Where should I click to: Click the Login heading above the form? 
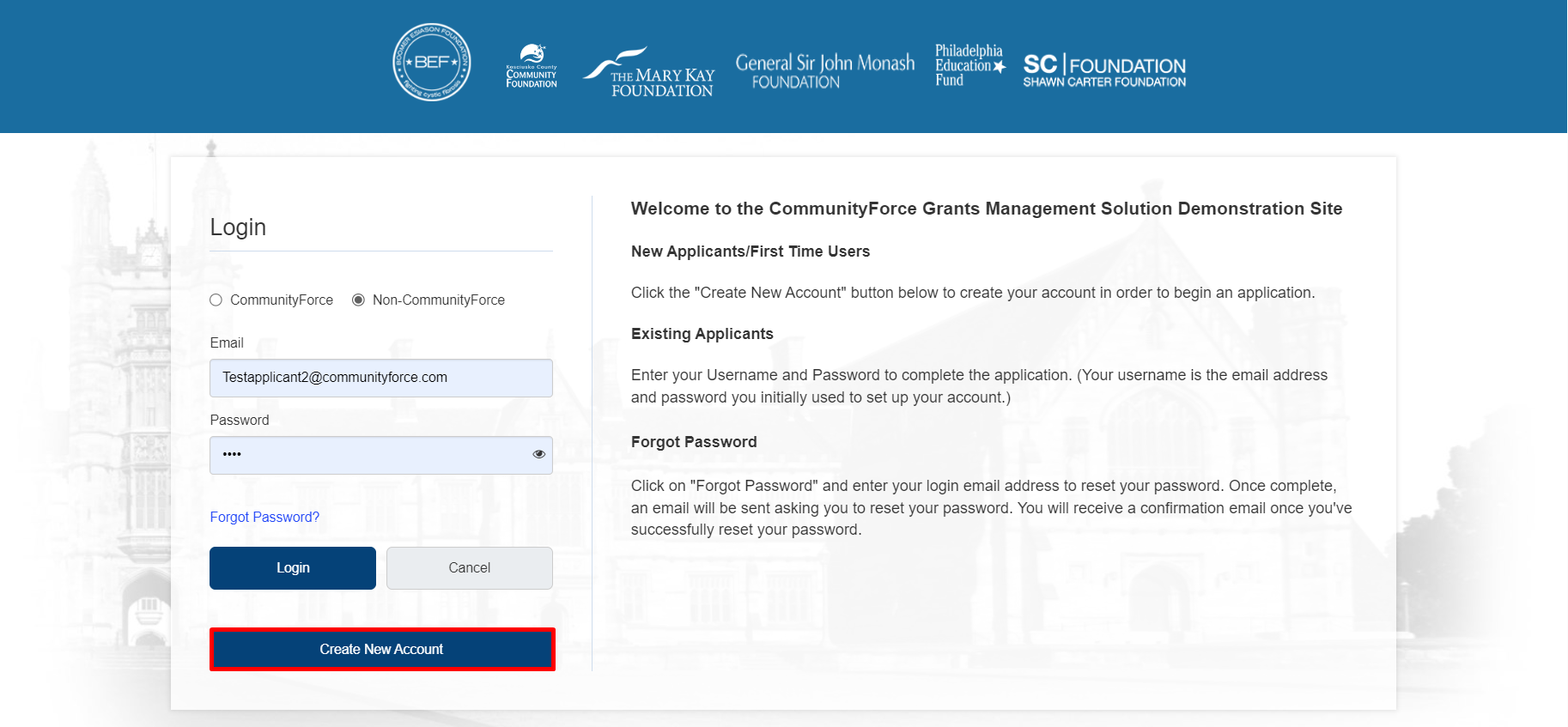click(238, 227)
